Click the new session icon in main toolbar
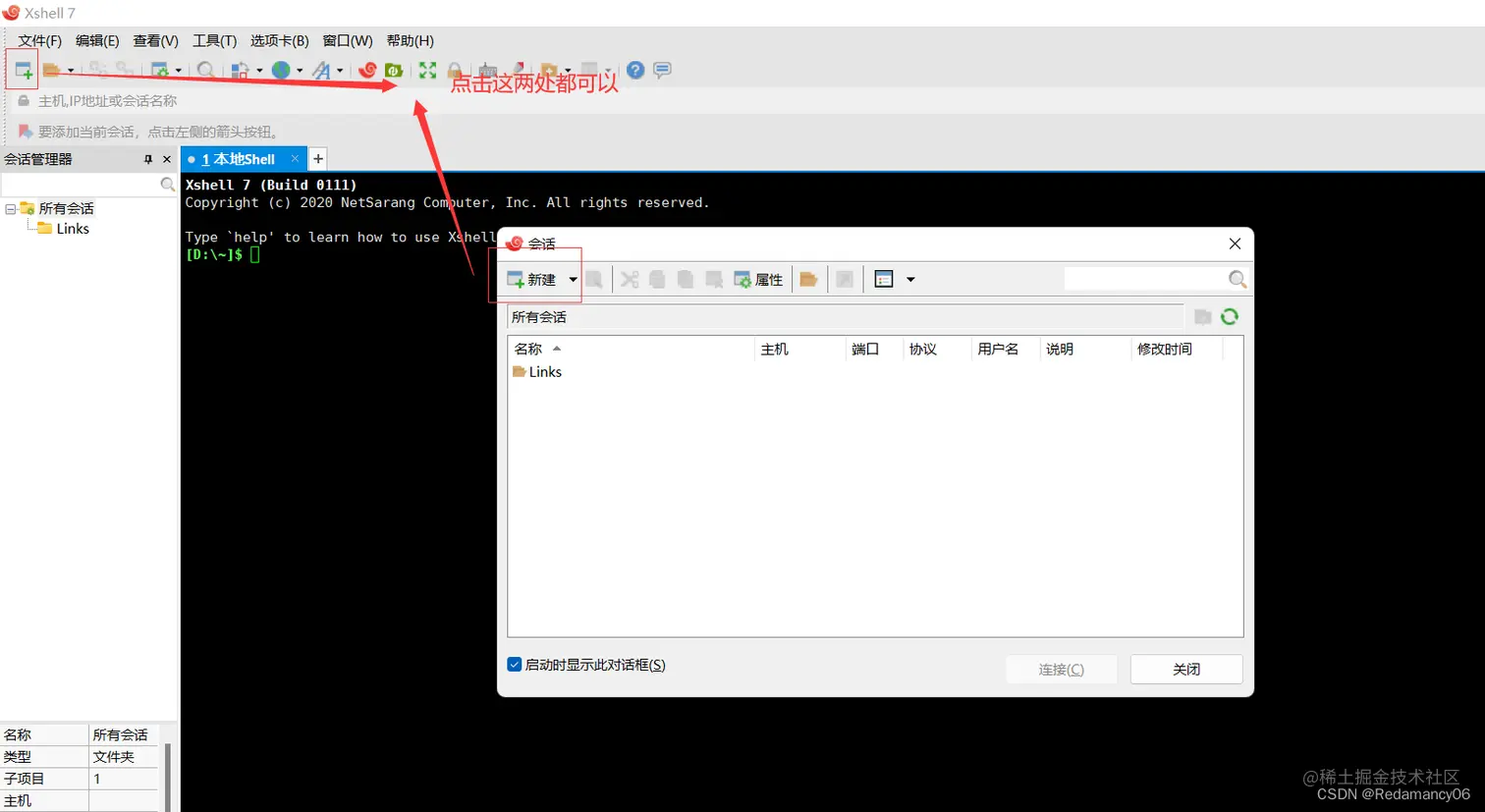 coord(23,71)
